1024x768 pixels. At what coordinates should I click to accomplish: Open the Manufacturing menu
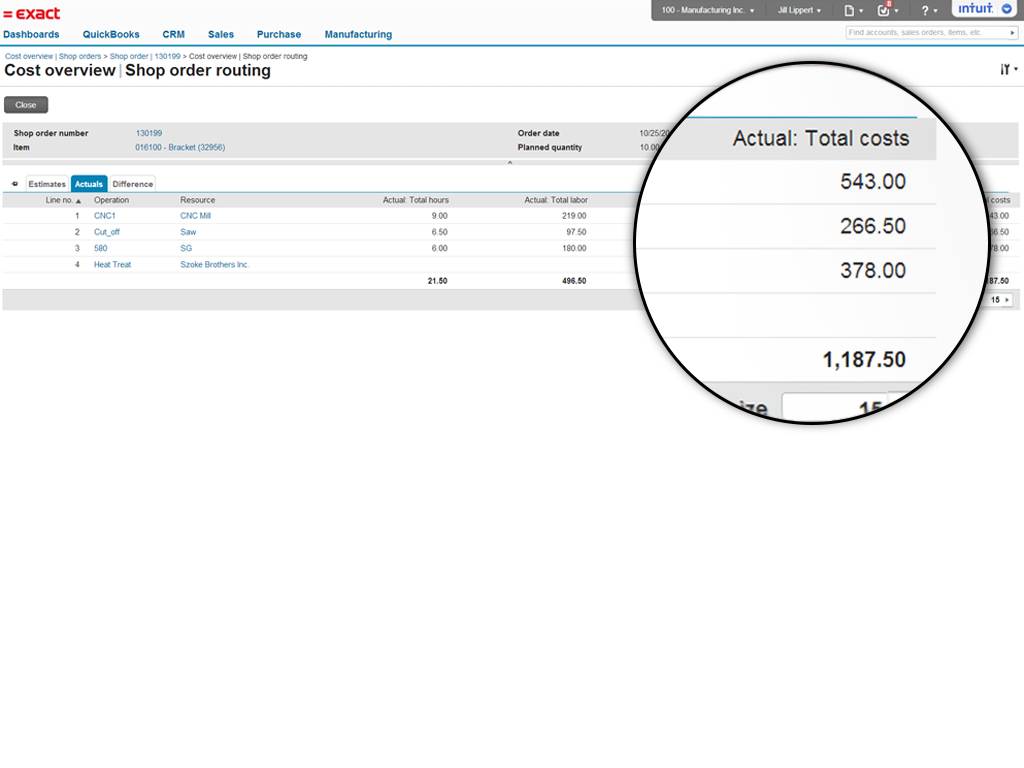358,34
